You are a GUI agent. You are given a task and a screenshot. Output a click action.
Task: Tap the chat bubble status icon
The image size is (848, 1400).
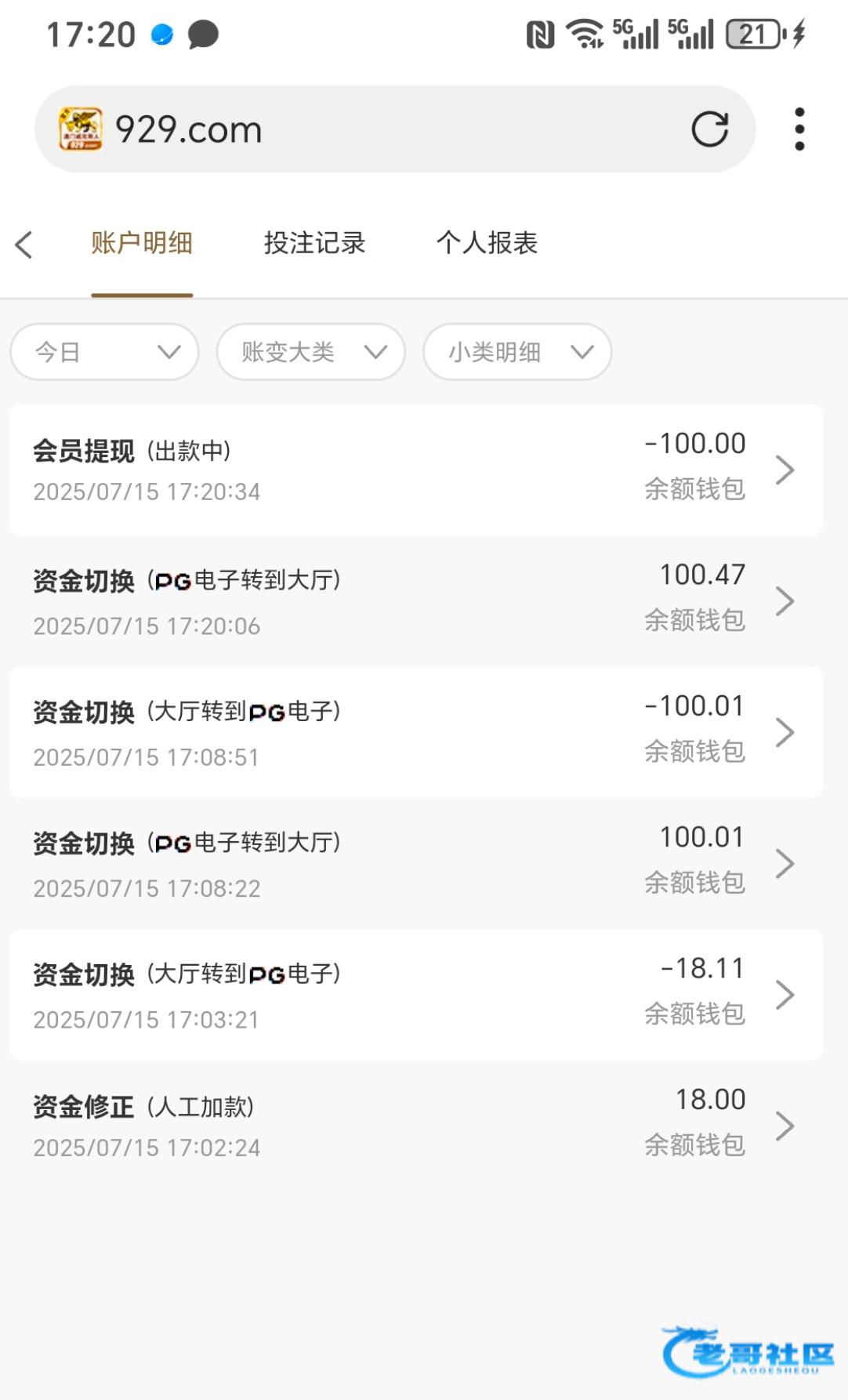[203, 34]
